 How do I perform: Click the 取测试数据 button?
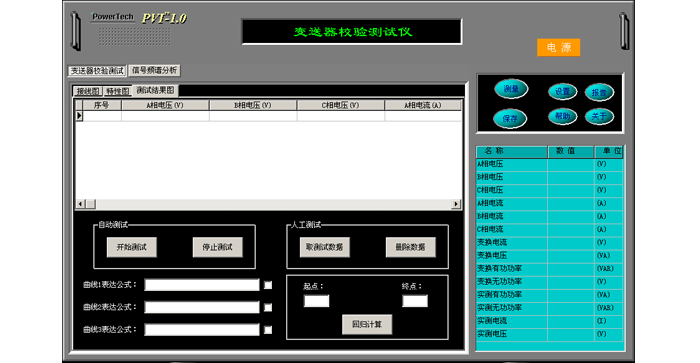coord(325,247)
